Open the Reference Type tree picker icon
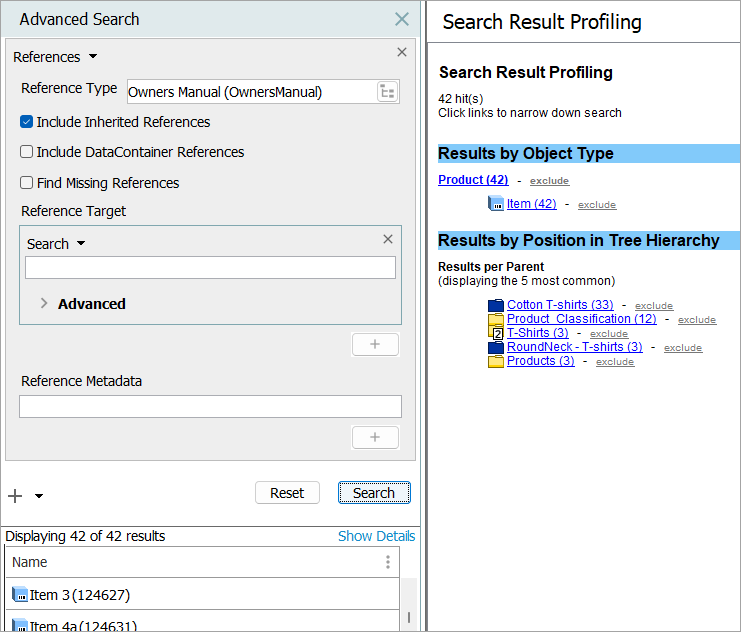Viewport: 741px width, 632px height. coord(387,92)
